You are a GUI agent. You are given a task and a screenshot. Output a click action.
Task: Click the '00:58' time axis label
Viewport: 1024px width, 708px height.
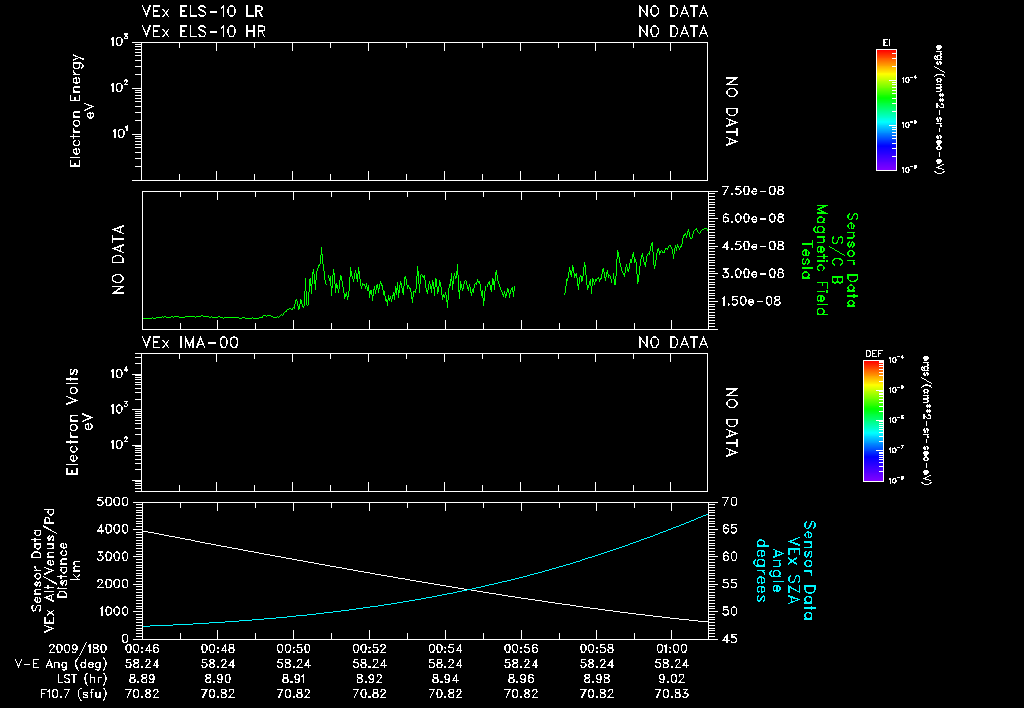596,649
